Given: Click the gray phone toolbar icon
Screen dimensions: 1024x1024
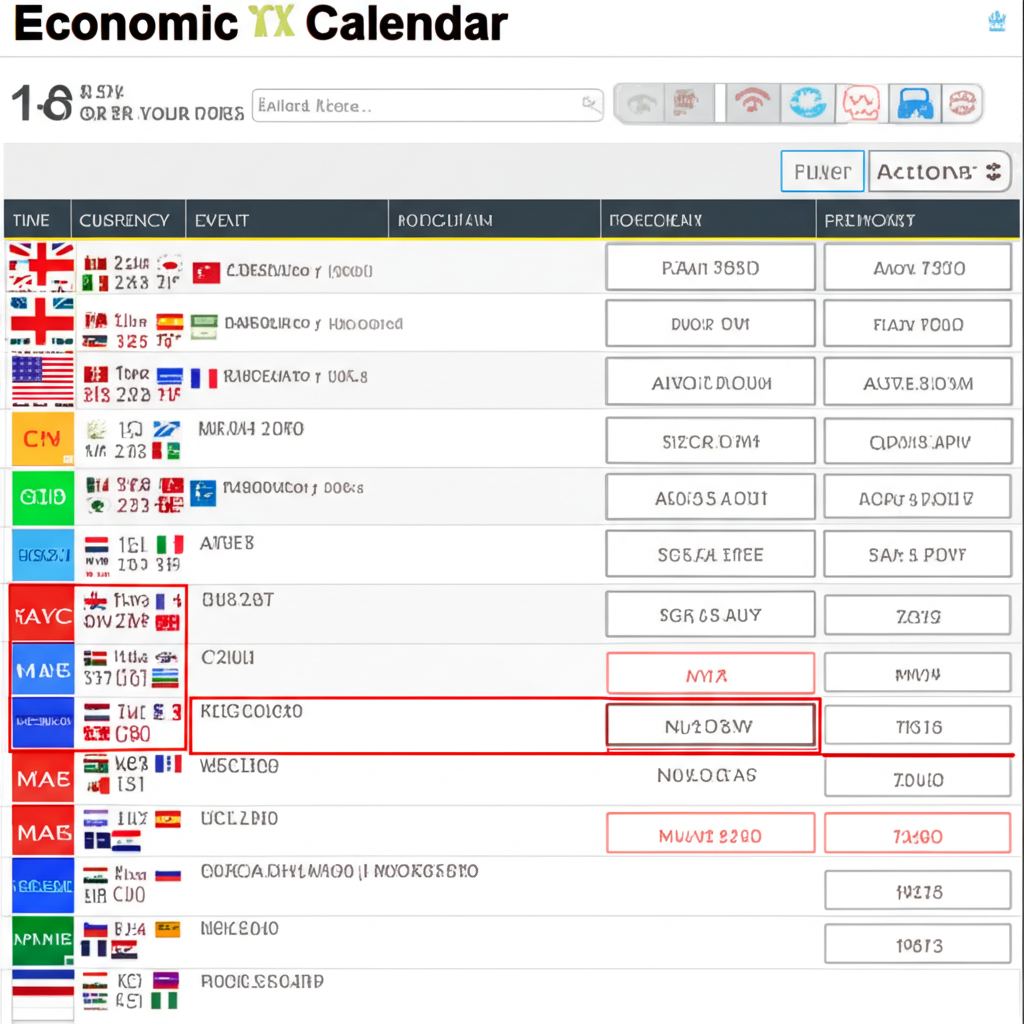Looking at the screenshot, I should (x=642, y=103).
